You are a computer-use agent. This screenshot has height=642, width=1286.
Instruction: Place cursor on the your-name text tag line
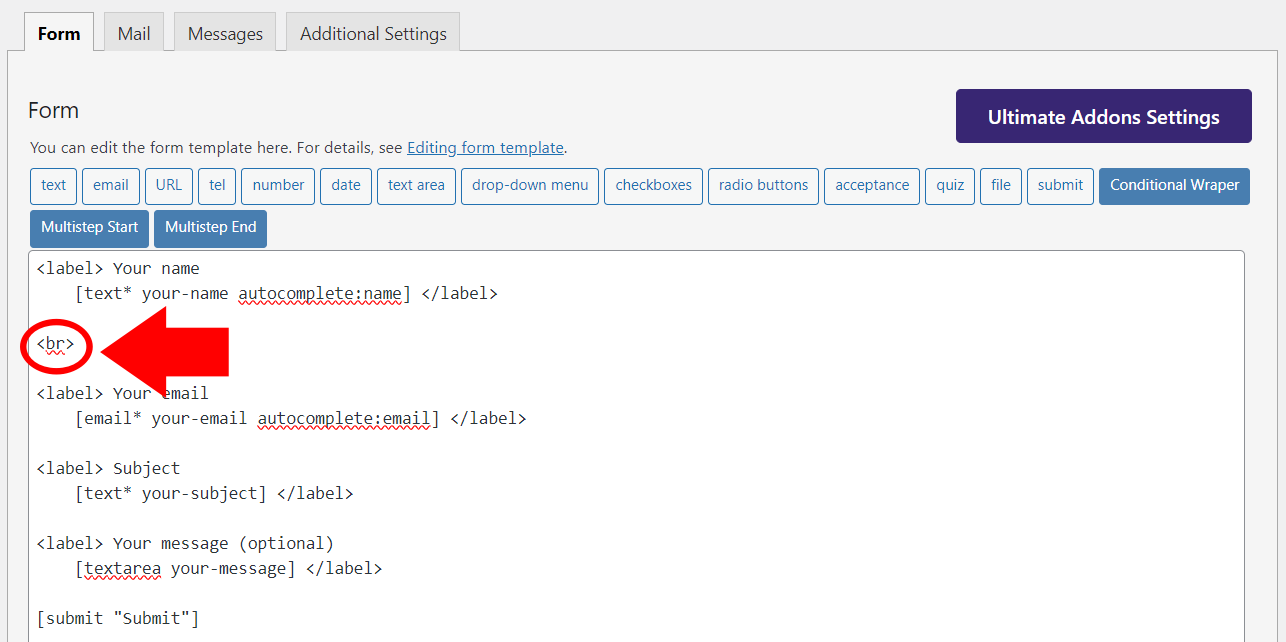(286, 294)
